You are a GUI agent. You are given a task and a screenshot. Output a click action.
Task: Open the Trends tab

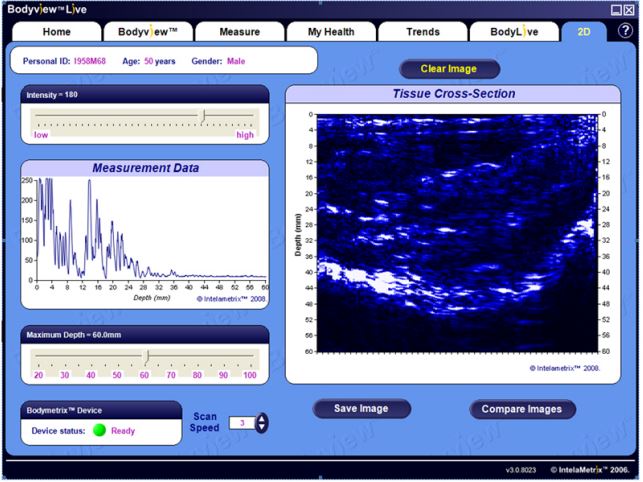click(x=423, y=32)
